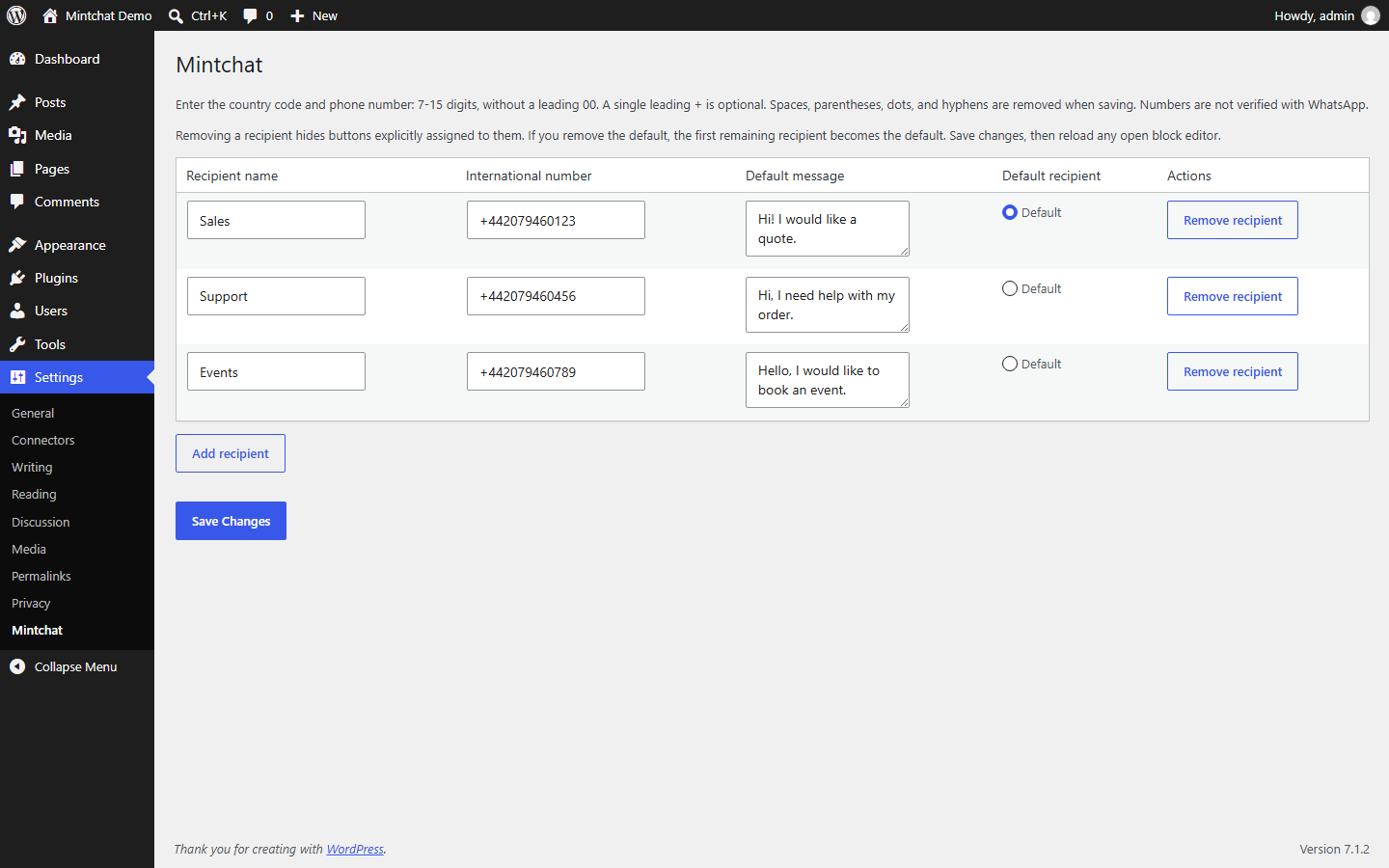Viewport: 1389px width, 868px height.
Task: Click the Add recipient button
Action: [x=231, y=453]
